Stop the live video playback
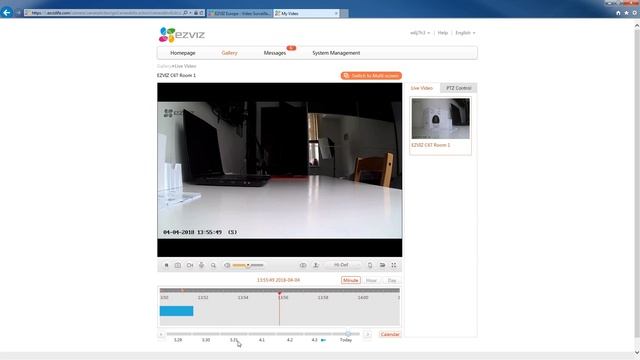This screenshot has height=360, width=640. 166,265
